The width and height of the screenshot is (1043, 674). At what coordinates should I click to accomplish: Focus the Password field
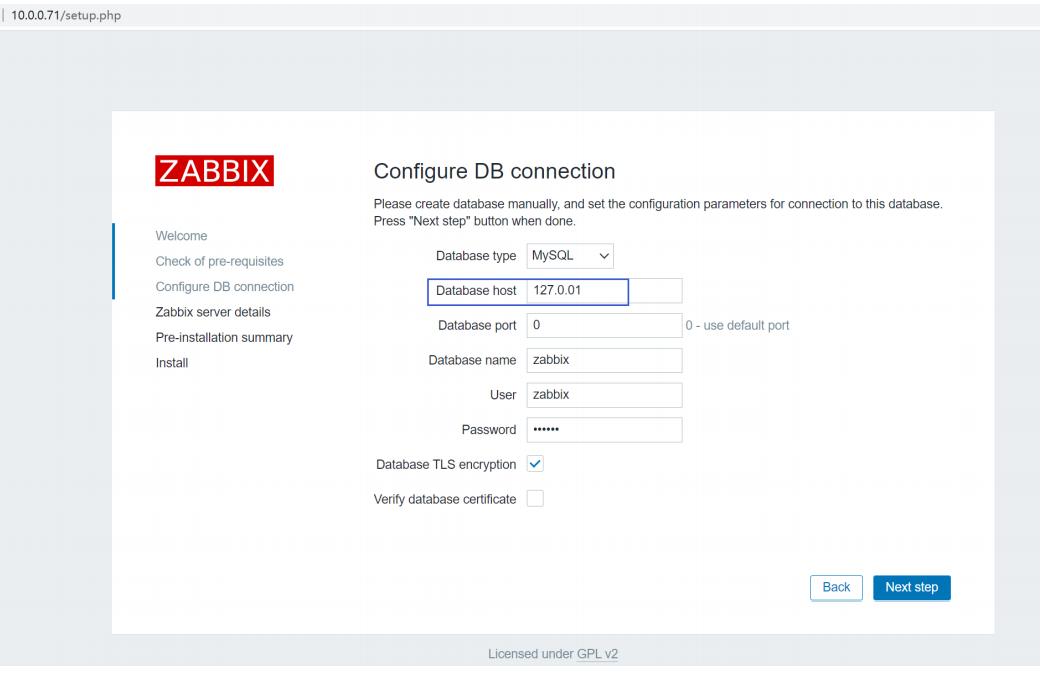pyautogui.click(x=604, y=430)
